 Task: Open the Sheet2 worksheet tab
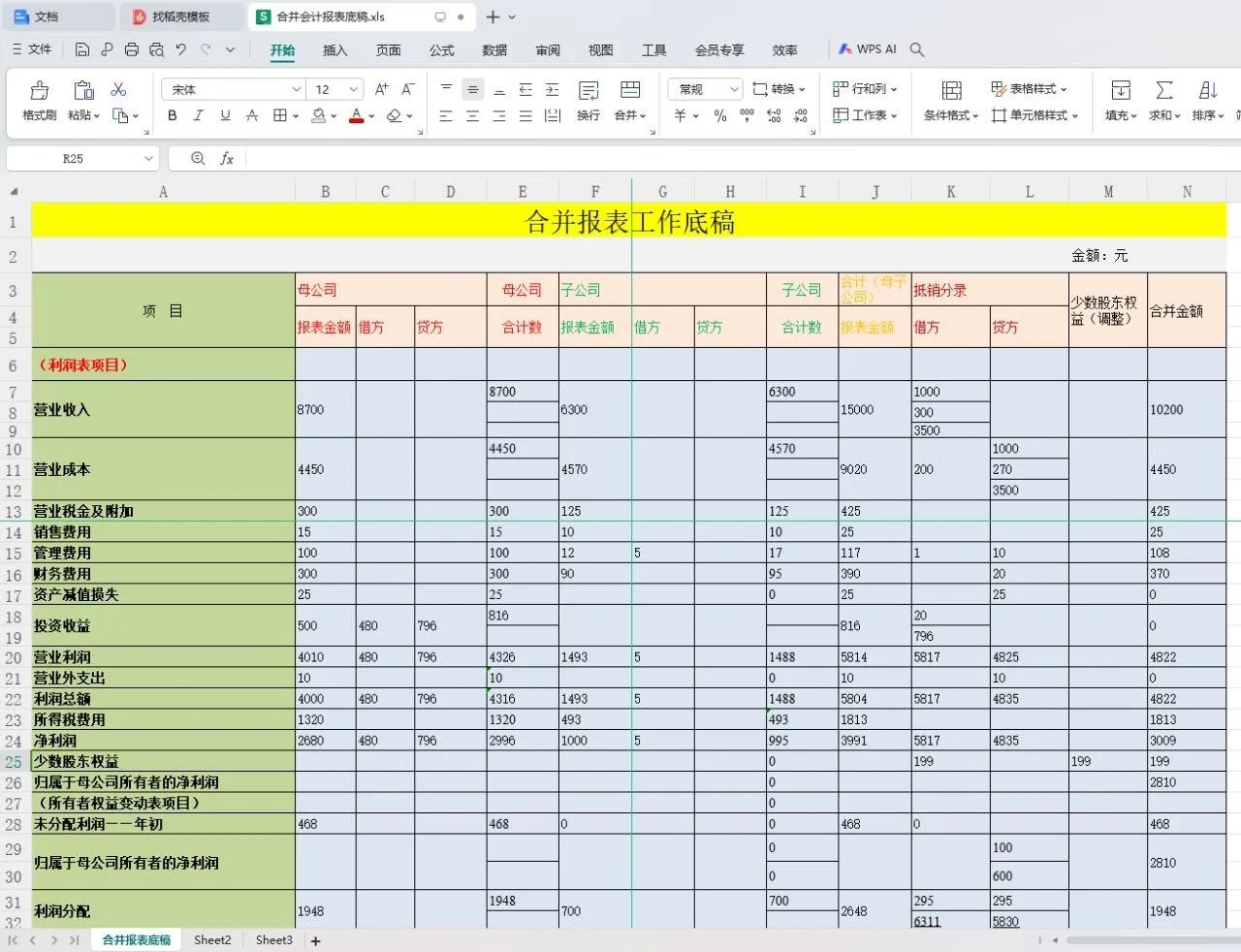pos(212,939)
